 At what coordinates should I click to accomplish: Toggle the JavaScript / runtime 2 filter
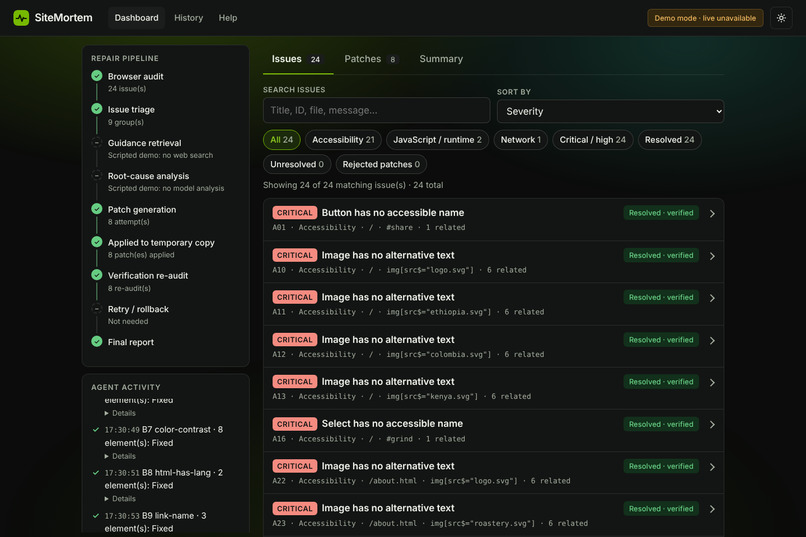[x=437, y=140]
